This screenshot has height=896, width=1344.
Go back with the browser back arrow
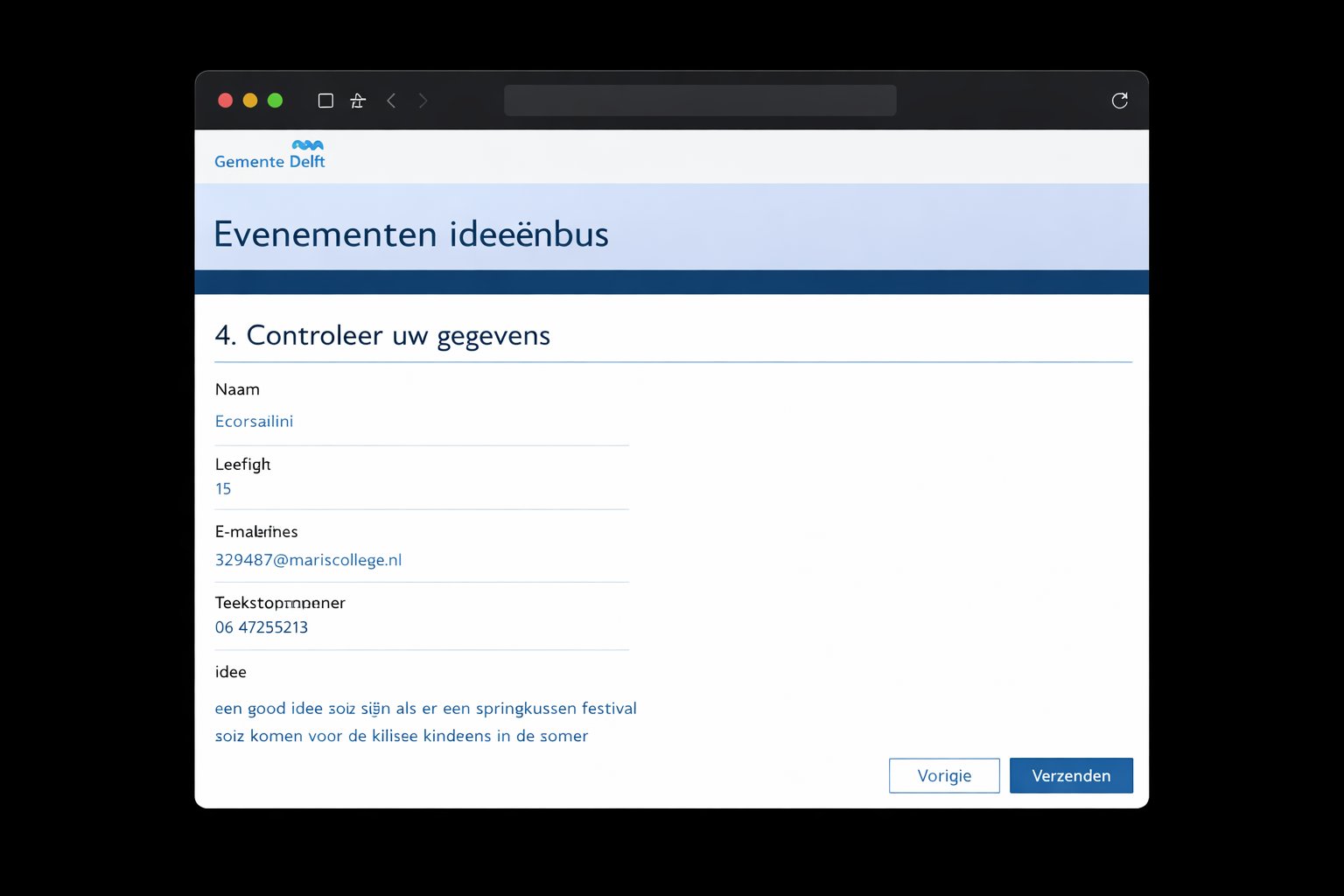point(391,101)
